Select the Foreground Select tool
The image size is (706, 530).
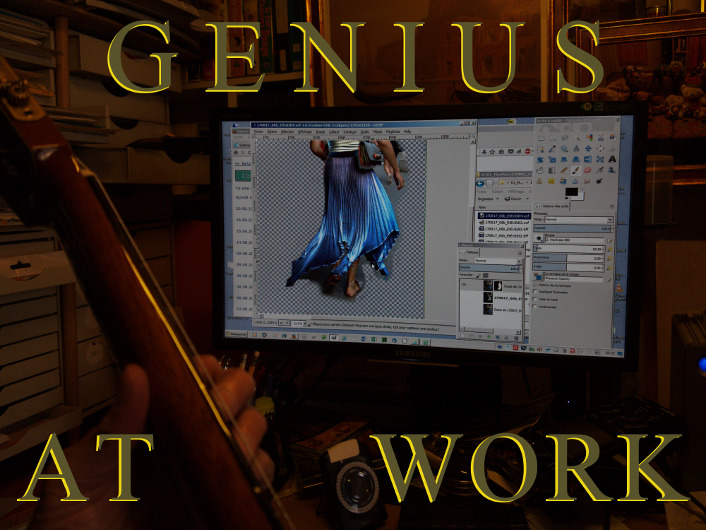[612, 137]
